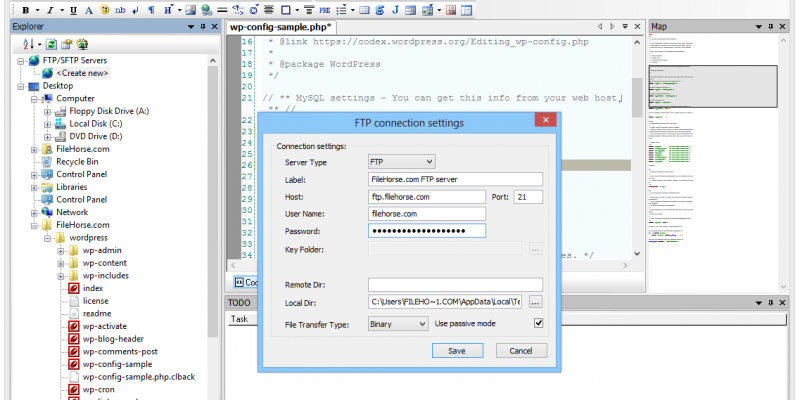Switch to the wp-config-sample.php tab
This screenshot has height=400, width=800.
281,26
